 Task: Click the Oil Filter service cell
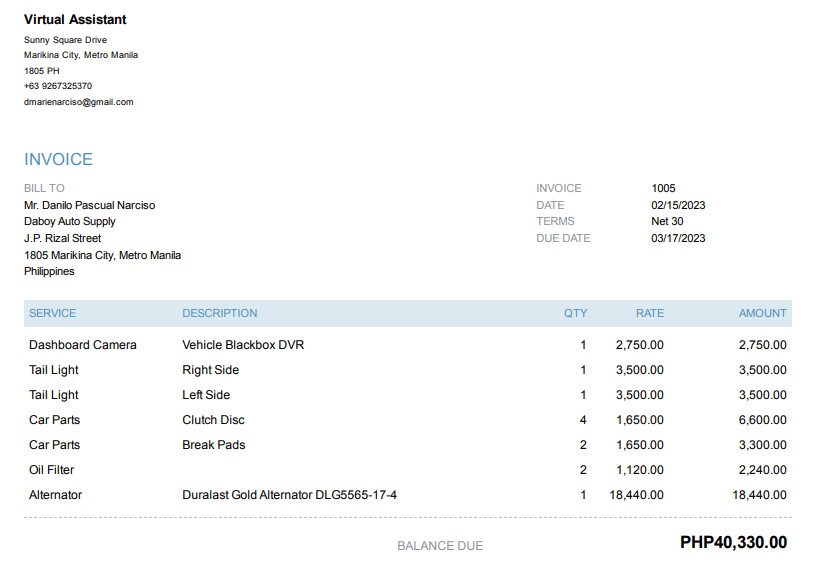coord(51,470)
